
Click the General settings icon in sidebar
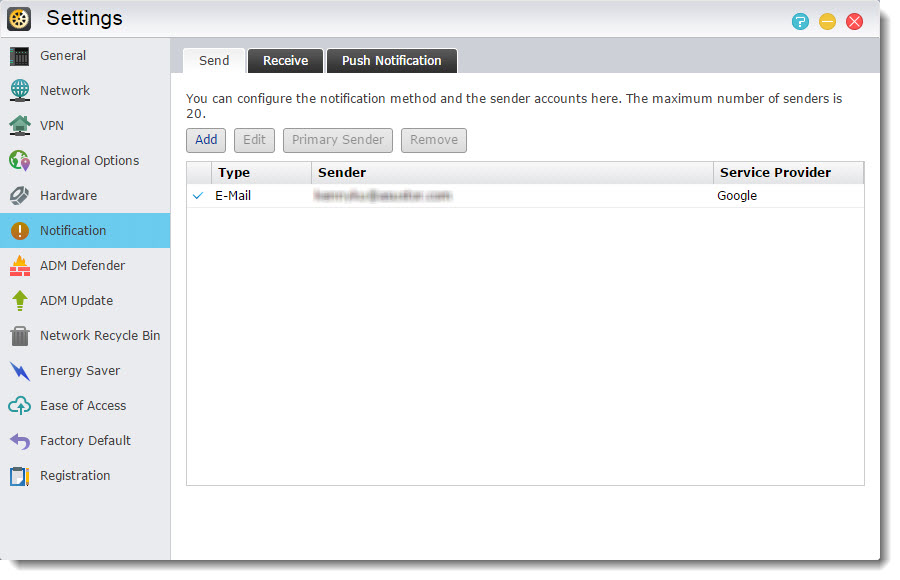click(20, 56)
